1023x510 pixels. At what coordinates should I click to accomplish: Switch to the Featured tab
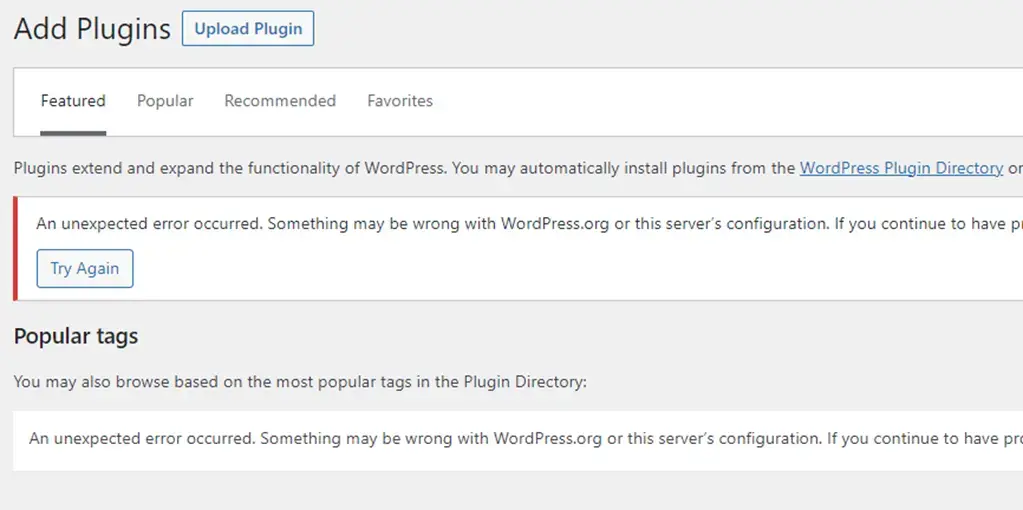click(73, 101)
